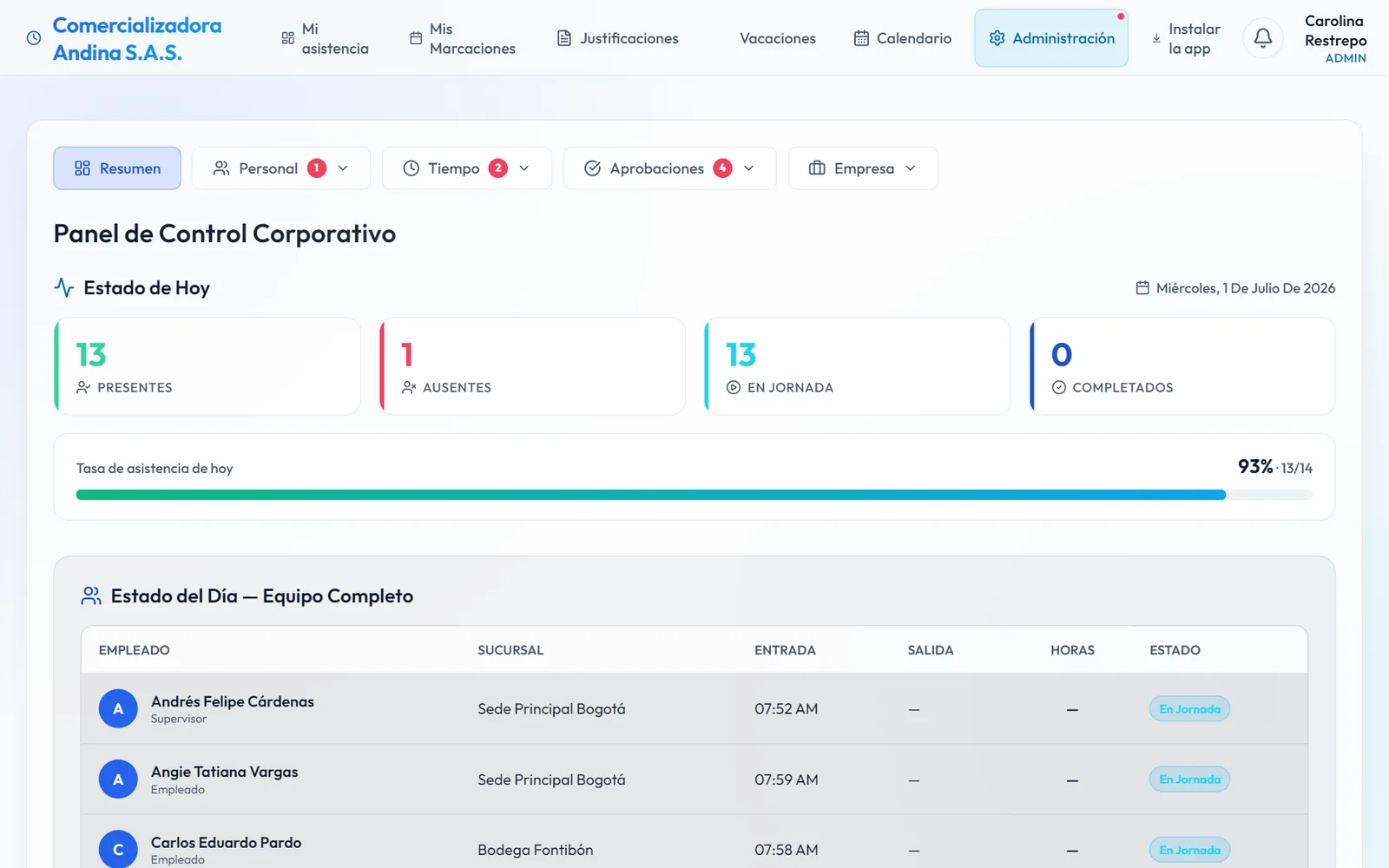
Task: Click Andrés Felipe Cárdenas avatar circle
Action: tap(118, 709)
